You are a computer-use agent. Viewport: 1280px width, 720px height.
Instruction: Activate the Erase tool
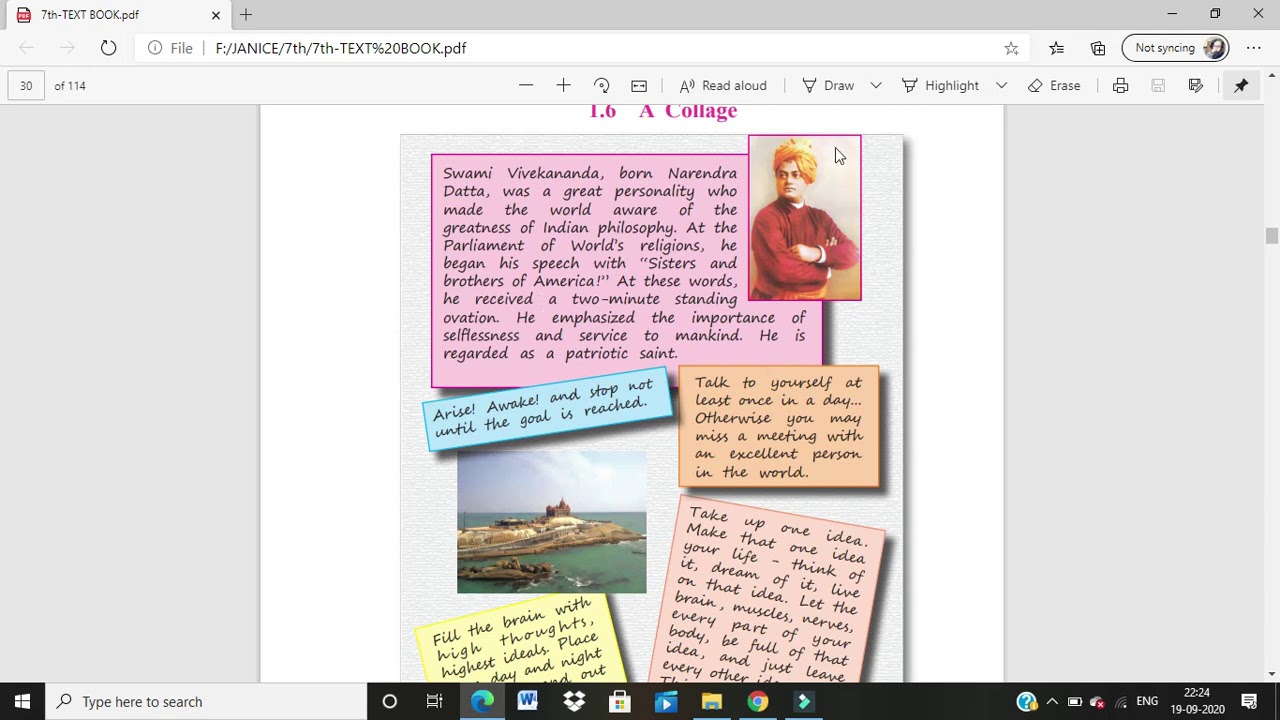(x=1054, y=86)
